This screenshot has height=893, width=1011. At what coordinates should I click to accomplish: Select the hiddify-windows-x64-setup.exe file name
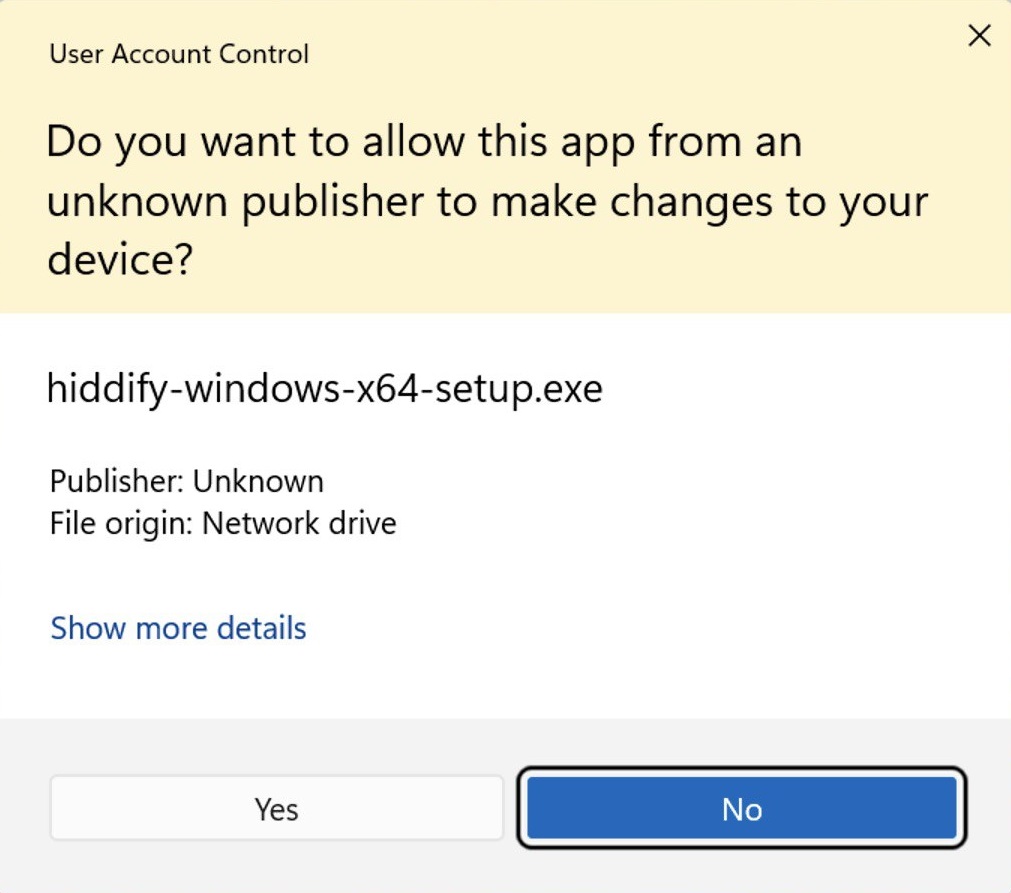[325, 387]
